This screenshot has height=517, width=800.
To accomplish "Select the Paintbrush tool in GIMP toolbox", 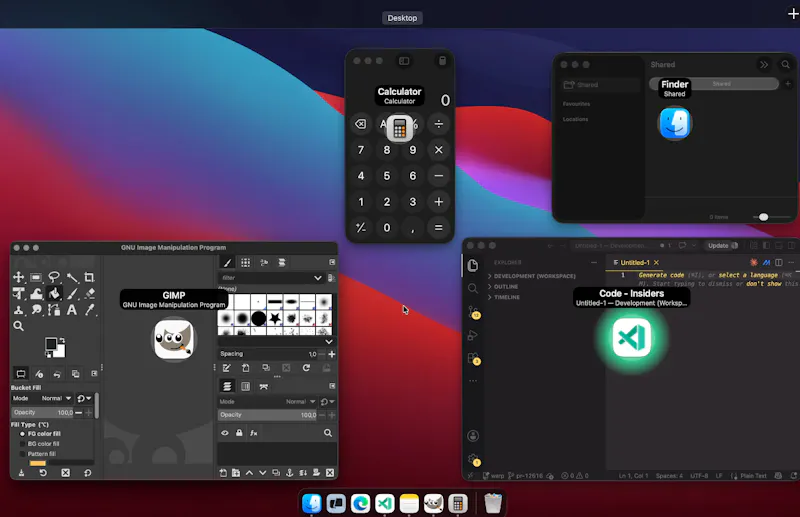I will (x=72, y=293).
